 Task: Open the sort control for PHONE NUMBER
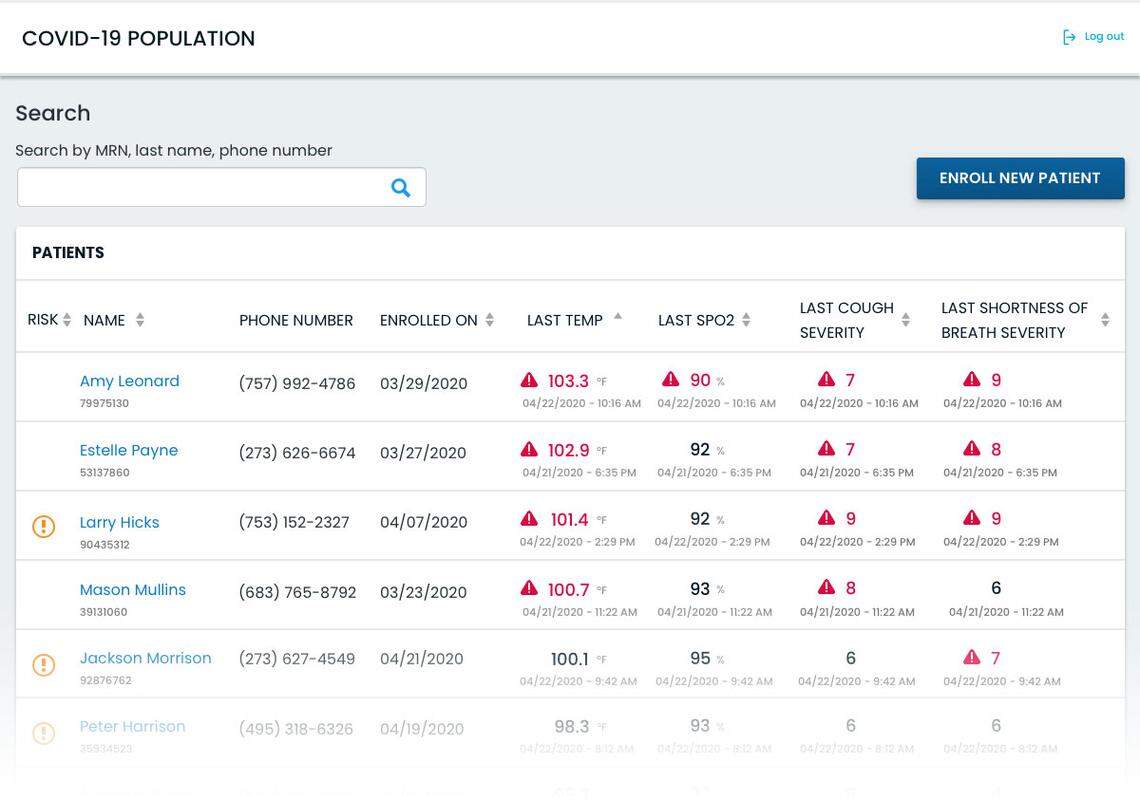tap(296, 318)
